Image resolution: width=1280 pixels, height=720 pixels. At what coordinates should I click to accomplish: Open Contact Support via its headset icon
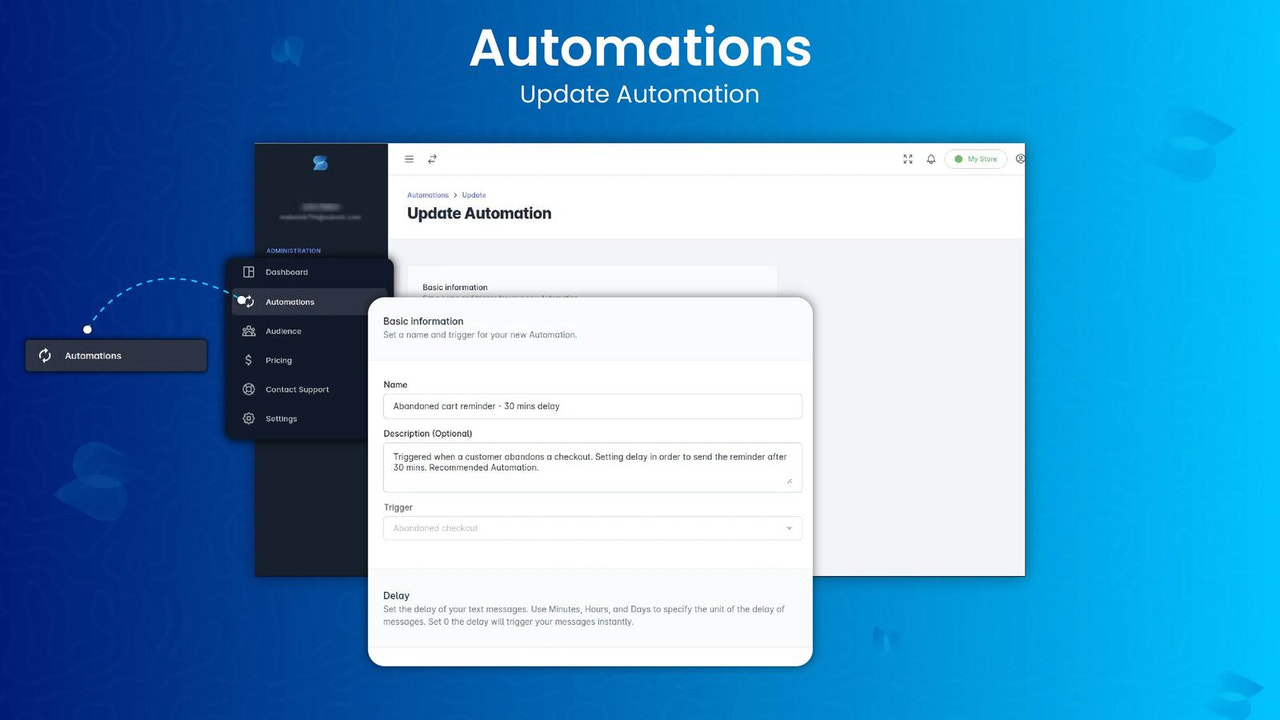[248, 389]
